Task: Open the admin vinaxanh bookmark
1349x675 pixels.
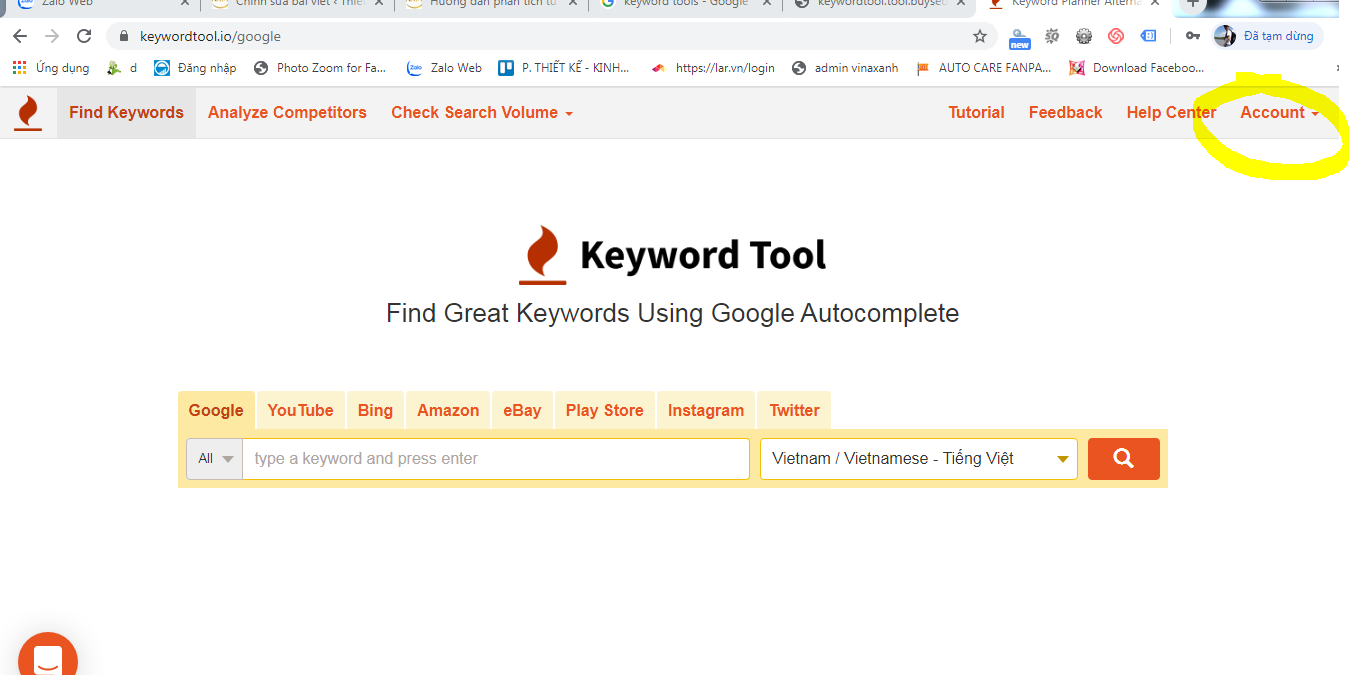Action: pyautogui.click(x=845, y=68)
